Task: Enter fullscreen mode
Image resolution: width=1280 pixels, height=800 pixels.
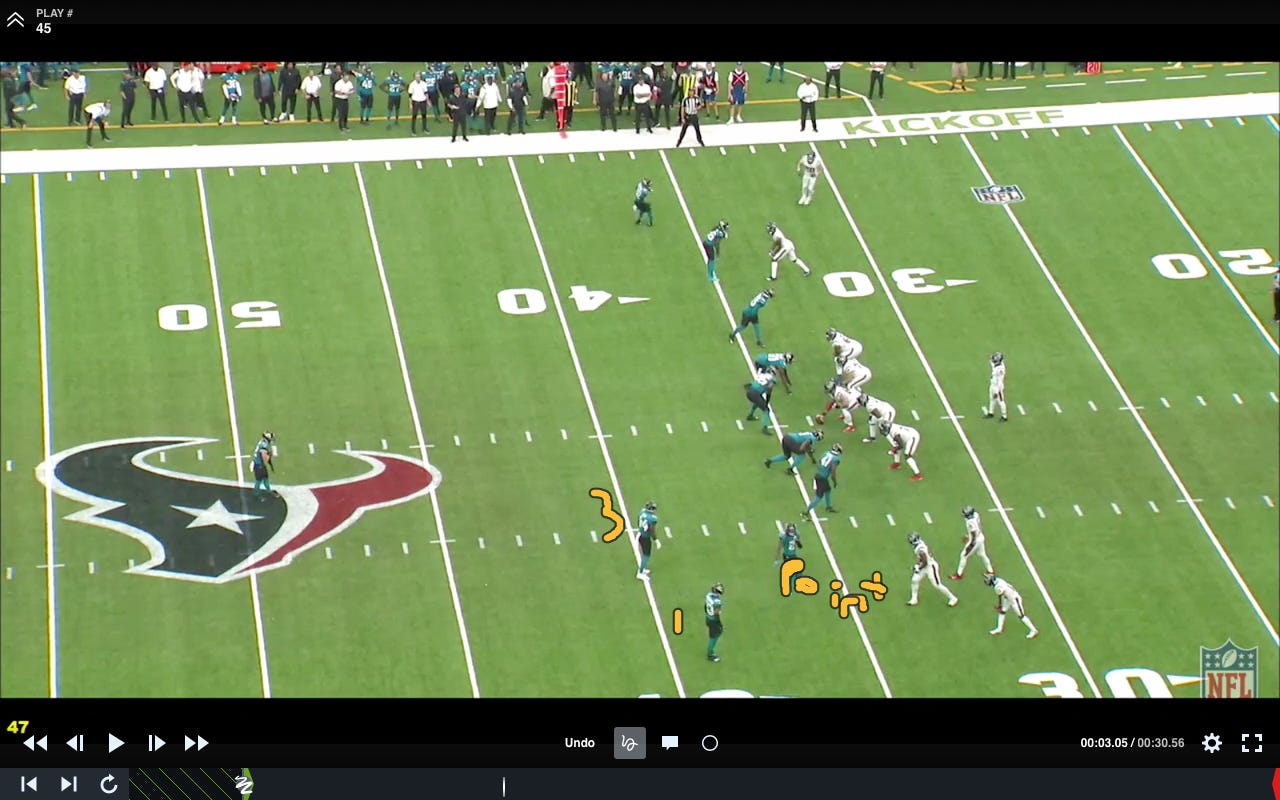Action: pyautogui.click(x=1252, y=743)
